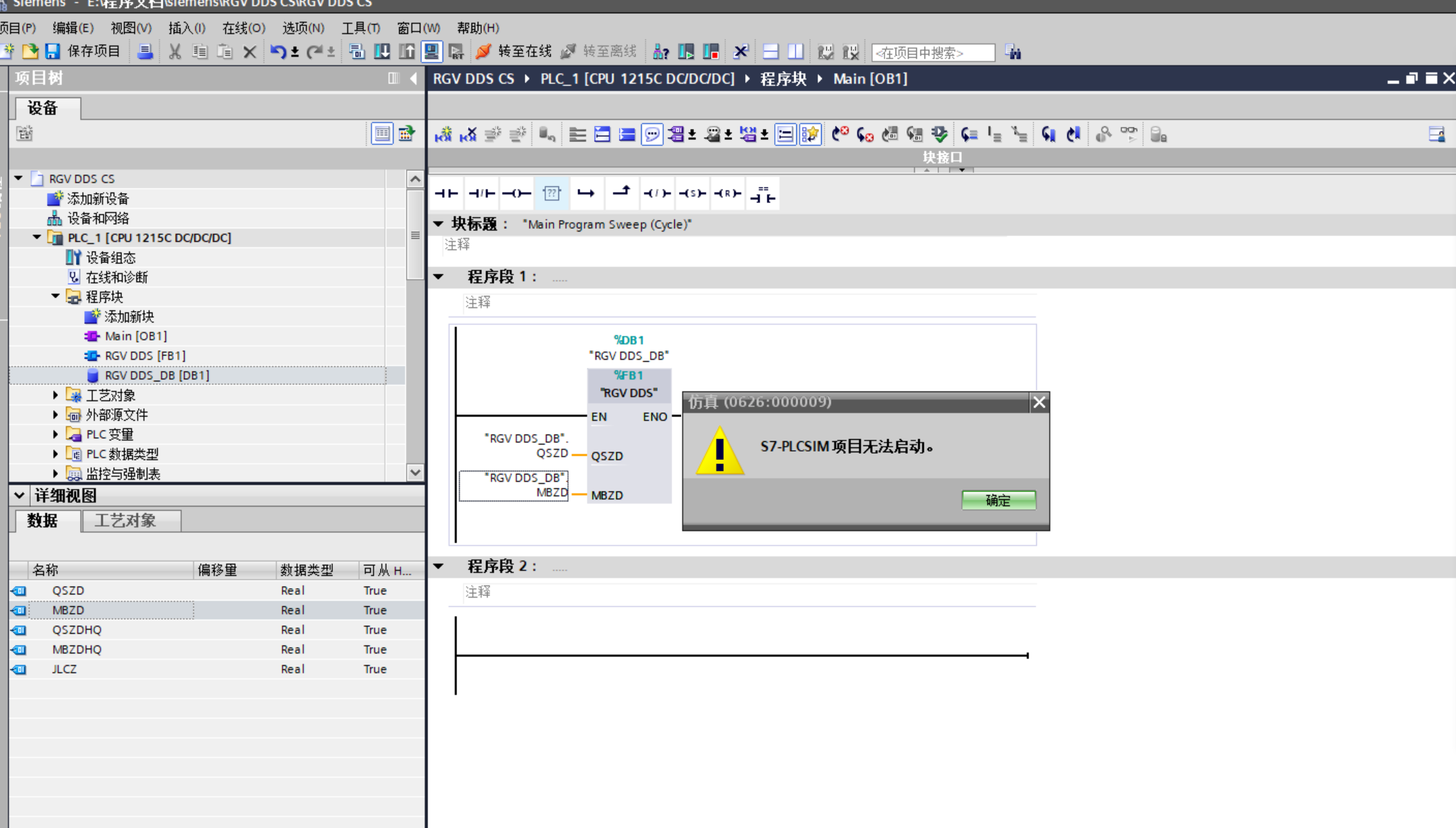Collapse the detailed view panel
The width and height of the screenshot is (1456, 828).
point(19,495)
